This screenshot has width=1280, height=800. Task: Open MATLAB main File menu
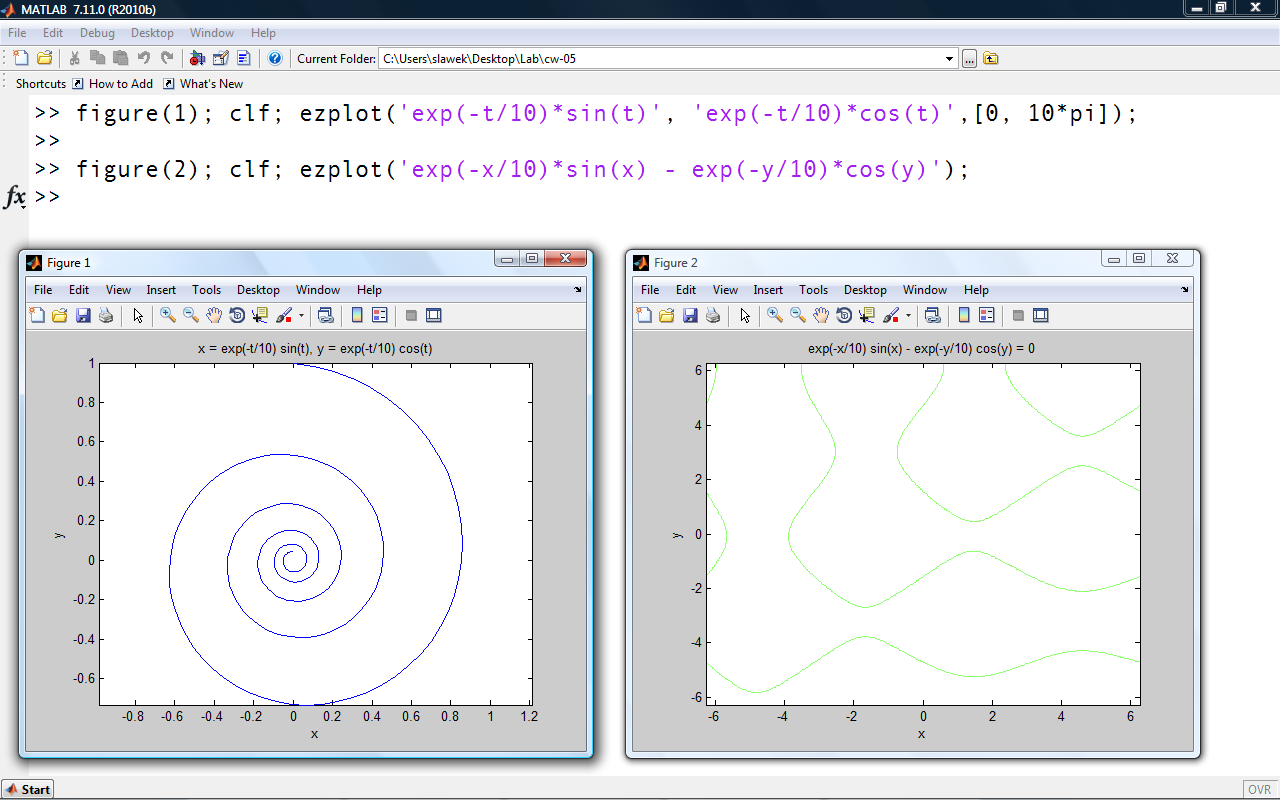coord(17,33)
